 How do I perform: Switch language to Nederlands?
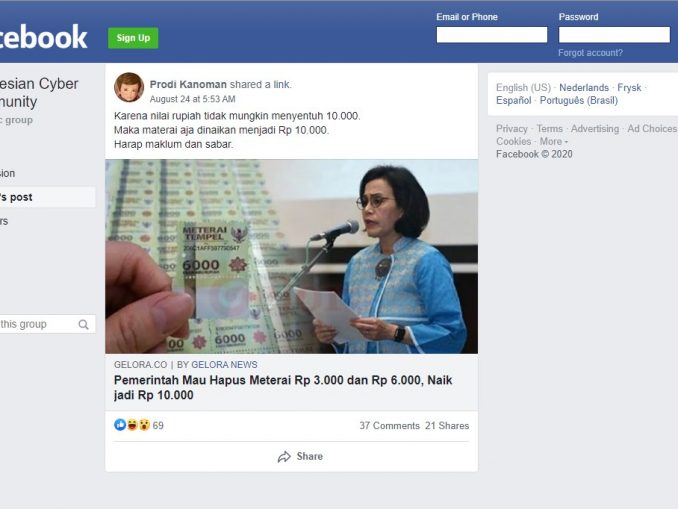tap(584, 88)
